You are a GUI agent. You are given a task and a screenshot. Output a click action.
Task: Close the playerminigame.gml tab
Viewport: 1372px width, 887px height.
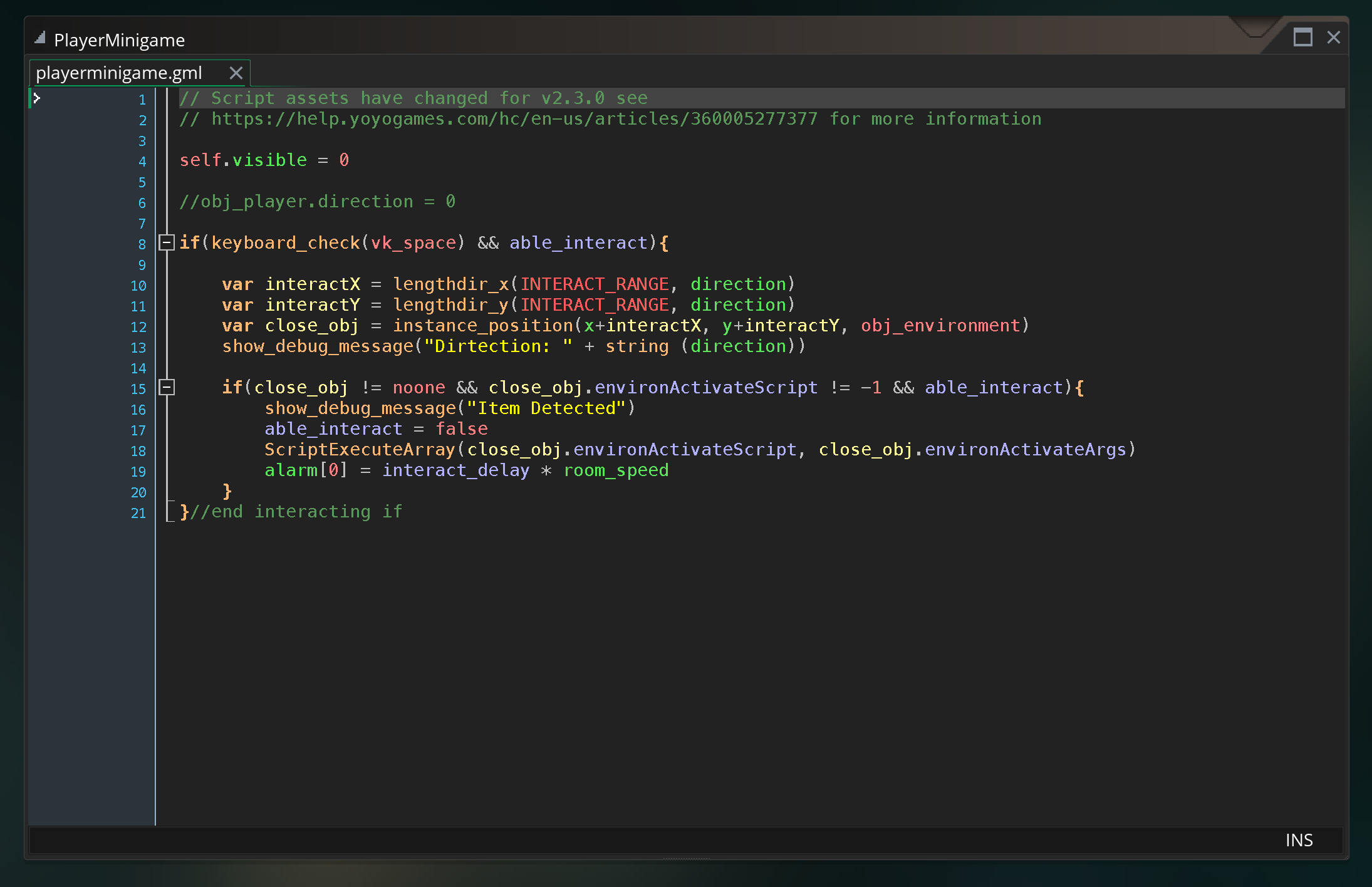click(x=236, y=73)
